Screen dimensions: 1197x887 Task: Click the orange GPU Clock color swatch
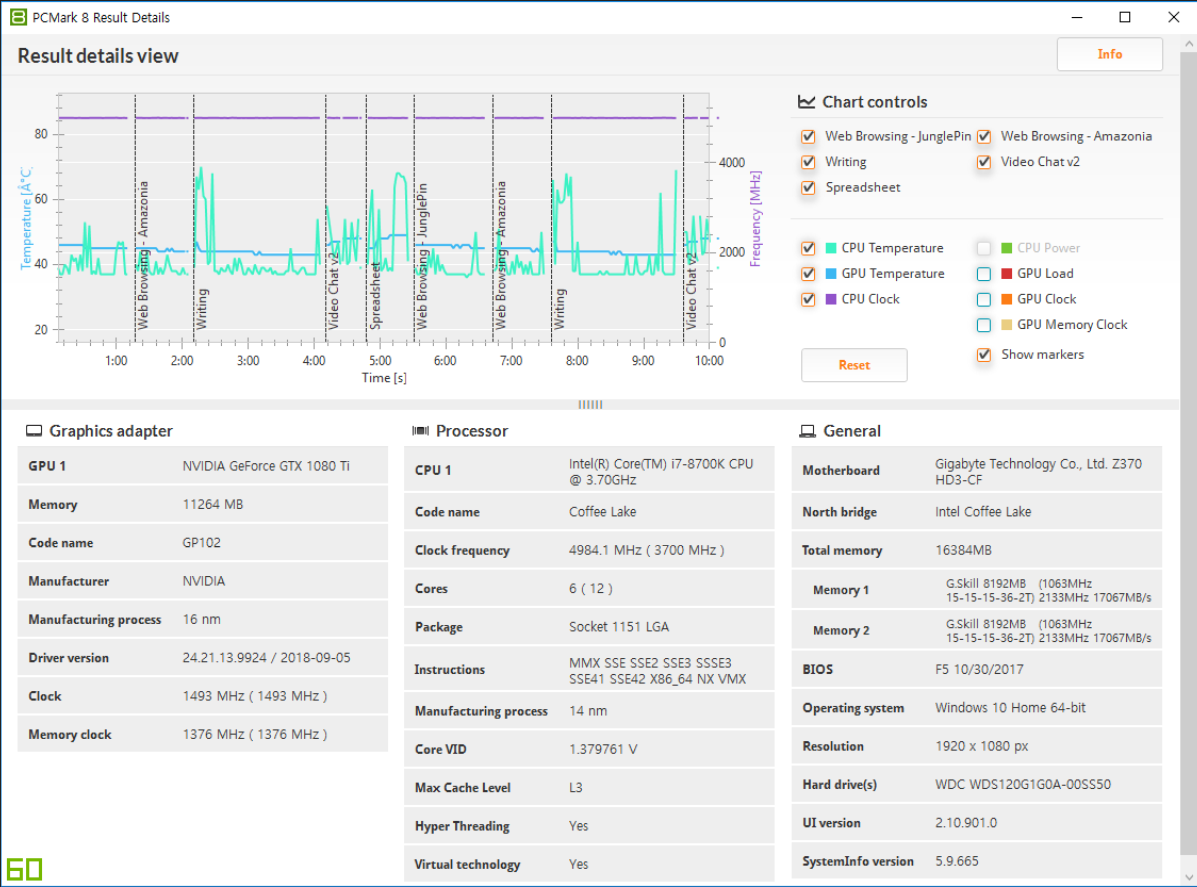[1007, 299]
